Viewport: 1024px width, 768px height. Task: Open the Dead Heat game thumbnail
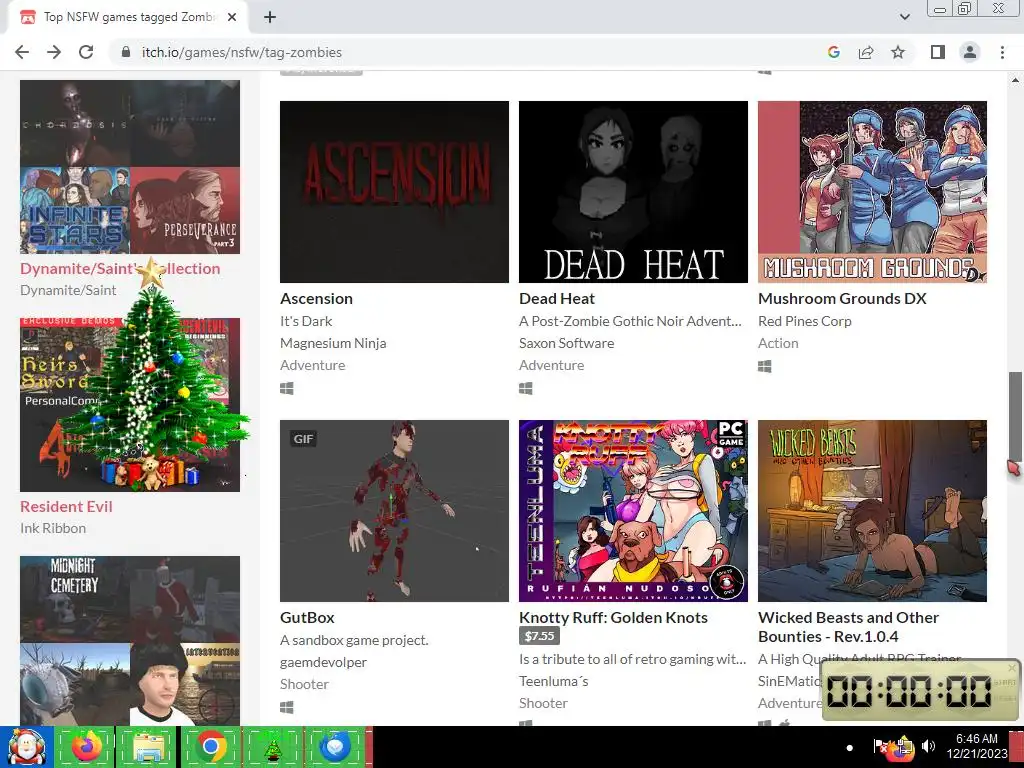pos(633,192)
